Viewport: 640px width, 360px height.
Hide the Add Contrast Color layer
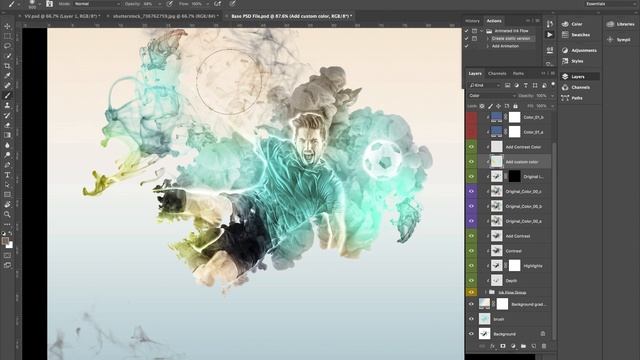click(x=471, y=147)
